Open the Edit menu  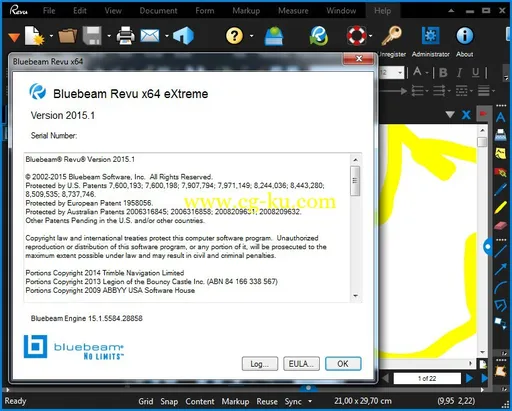click(80, 11)
